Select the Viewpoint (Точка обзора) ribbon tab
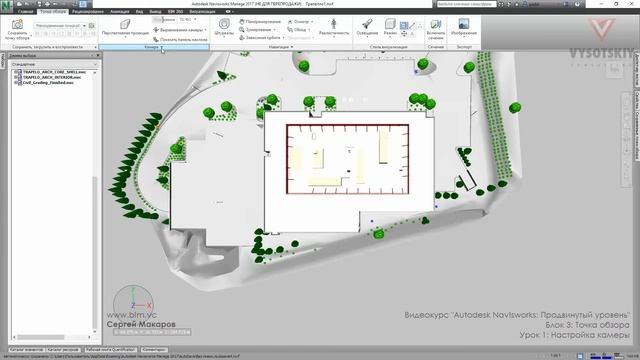Screen dimensions: 640x360 pos(53,11)
